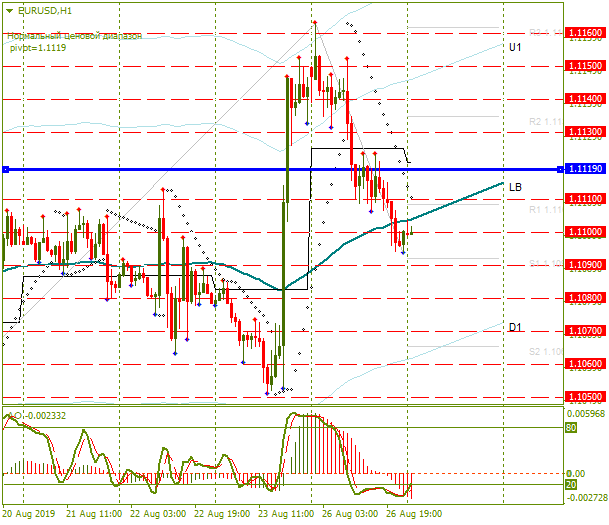
Task: Click the U1 upper channel label
Action: point(515,47)
